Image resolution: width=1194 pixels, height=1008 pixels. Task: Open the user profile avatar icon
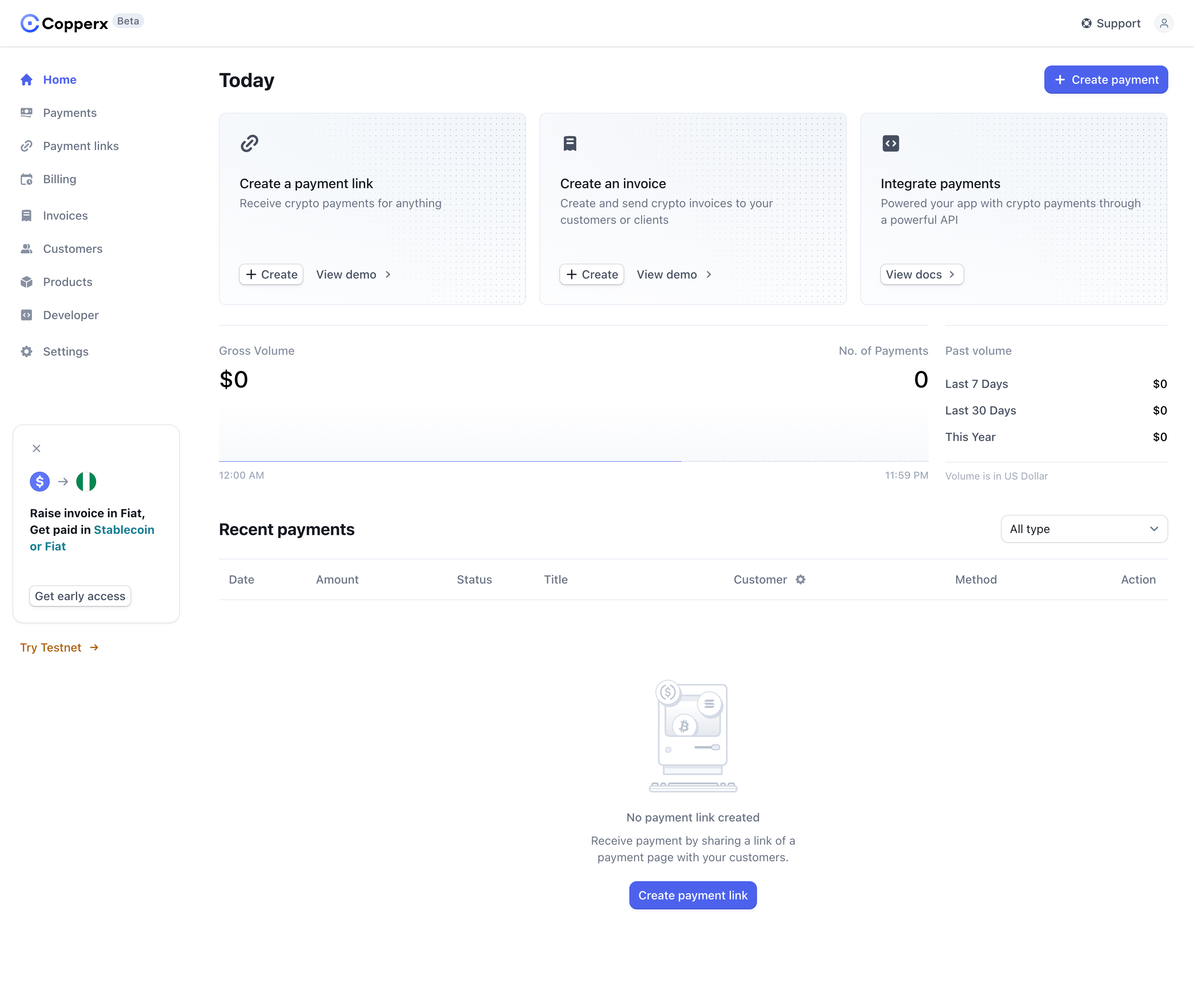coord(1164,24)
